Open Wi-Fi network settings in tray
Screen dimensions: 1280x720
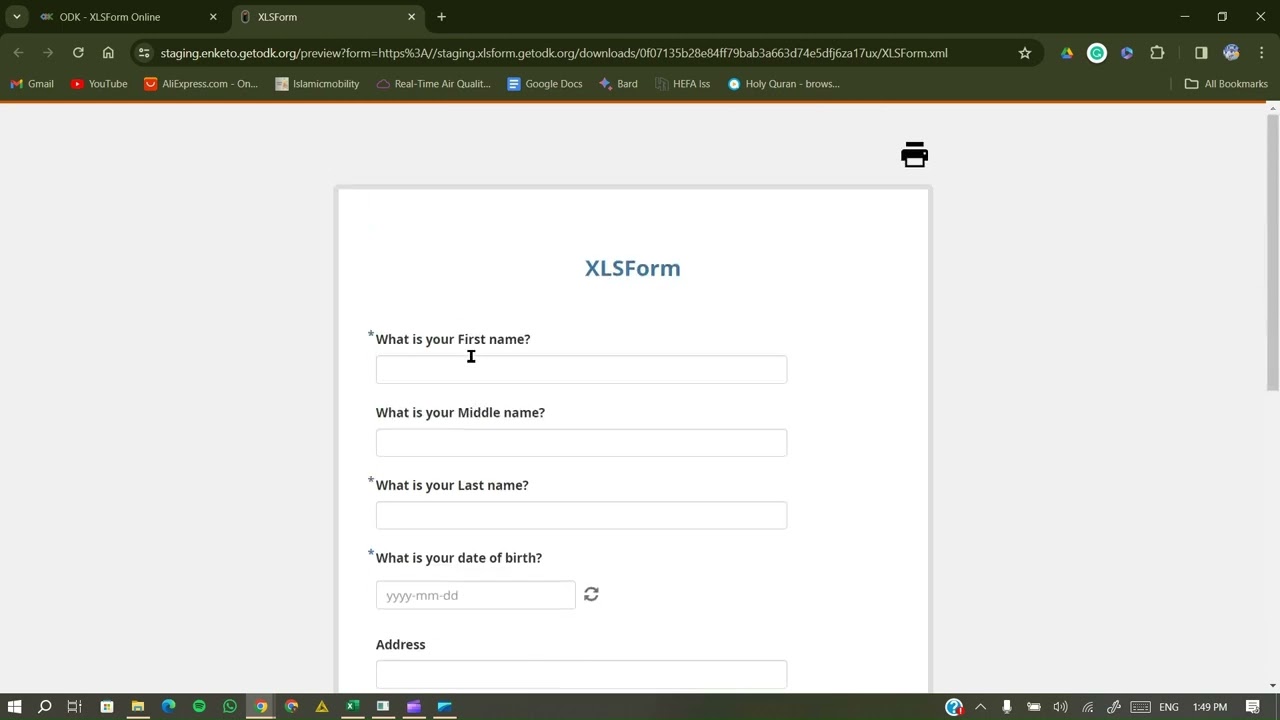[1087, 707]
